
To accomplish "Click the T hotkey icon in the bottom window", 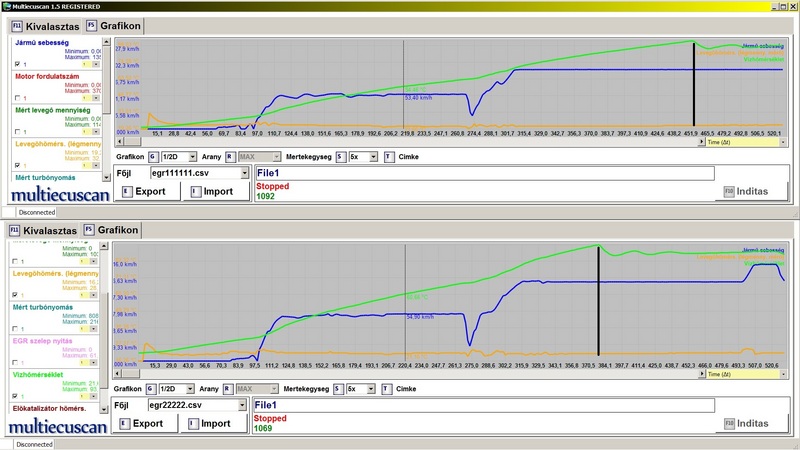I will pos(388,389).
